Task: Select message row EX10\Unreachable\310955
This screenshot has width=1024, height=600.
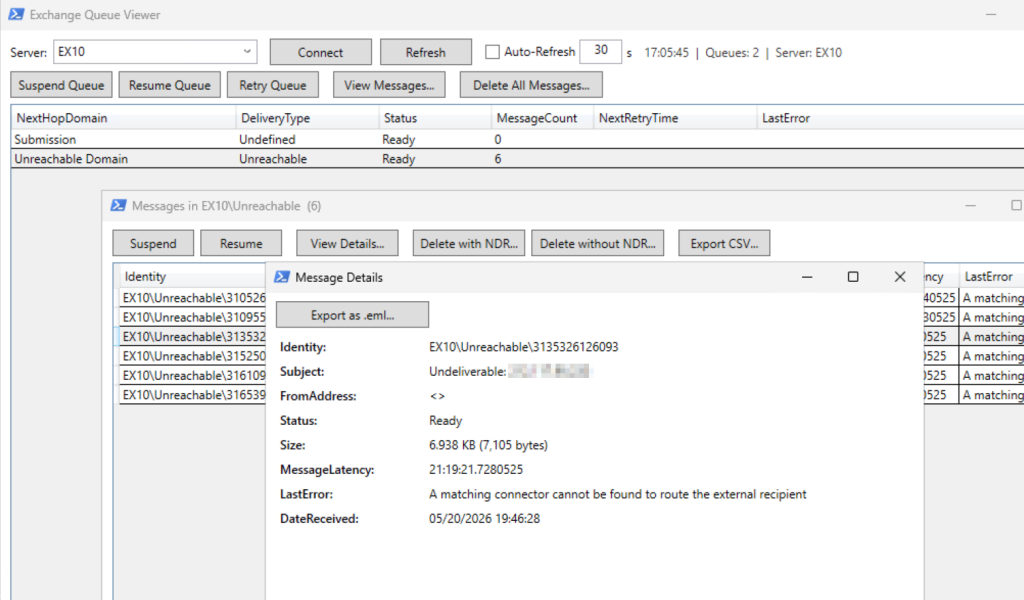Action: click(193, 317)
